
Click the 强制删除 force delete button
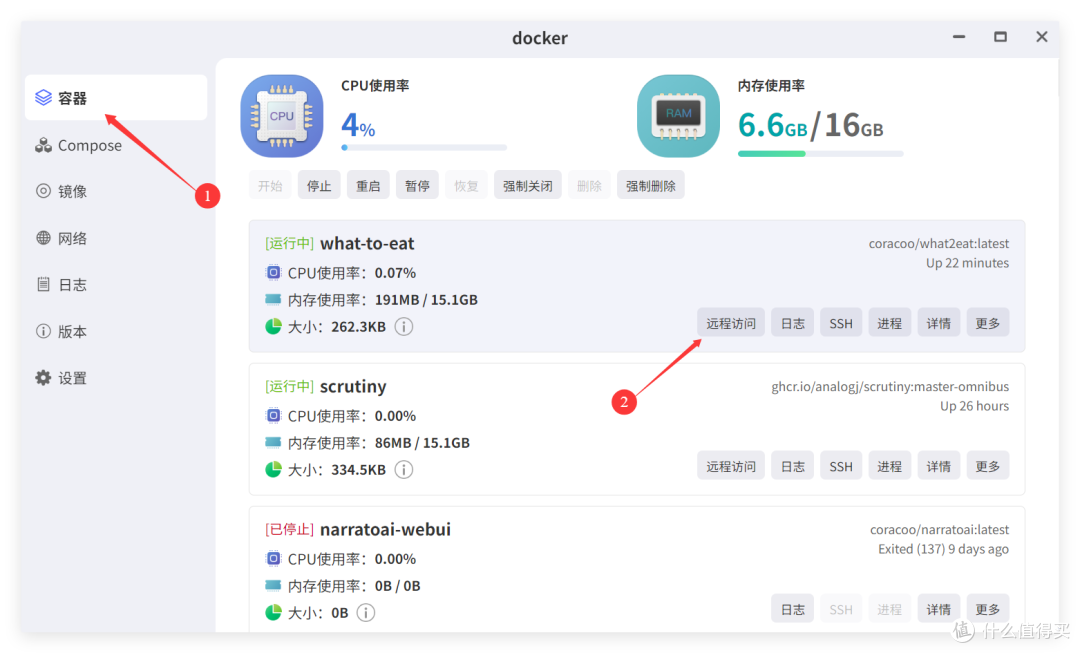(x=650, y=185)
